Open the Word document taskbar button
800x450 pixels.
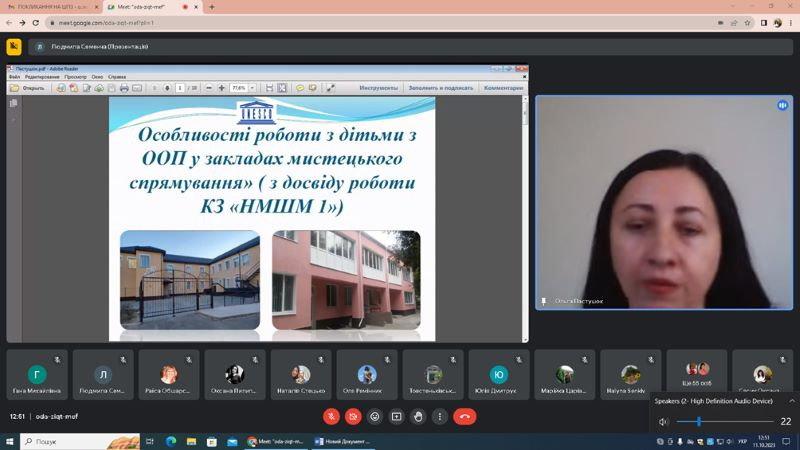click(342, 441)
